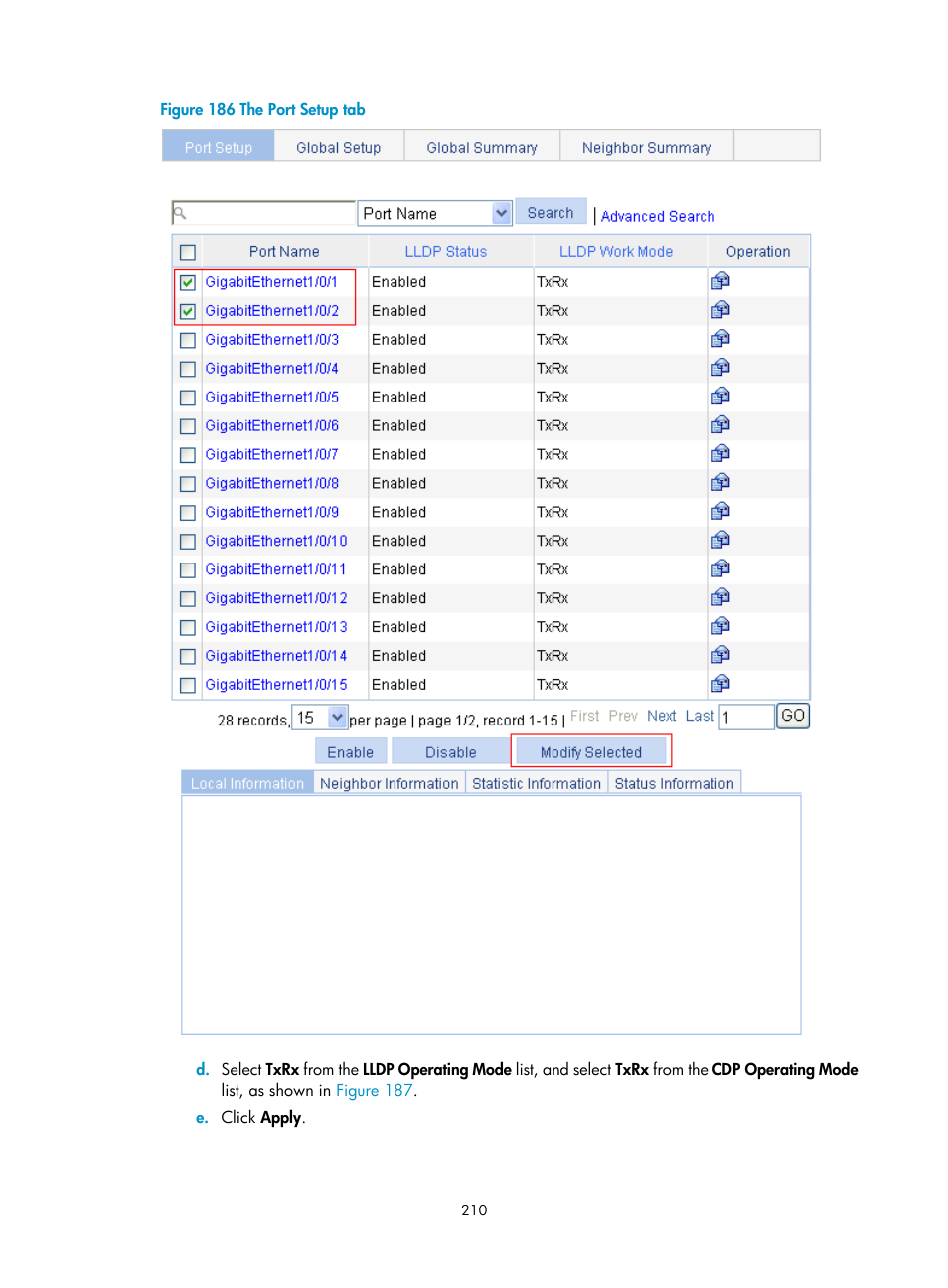Click operation icon for GigabitEthernet1/0/15 row
The width and height of the screenshot is (948, 1288).
tap(720, 685)
